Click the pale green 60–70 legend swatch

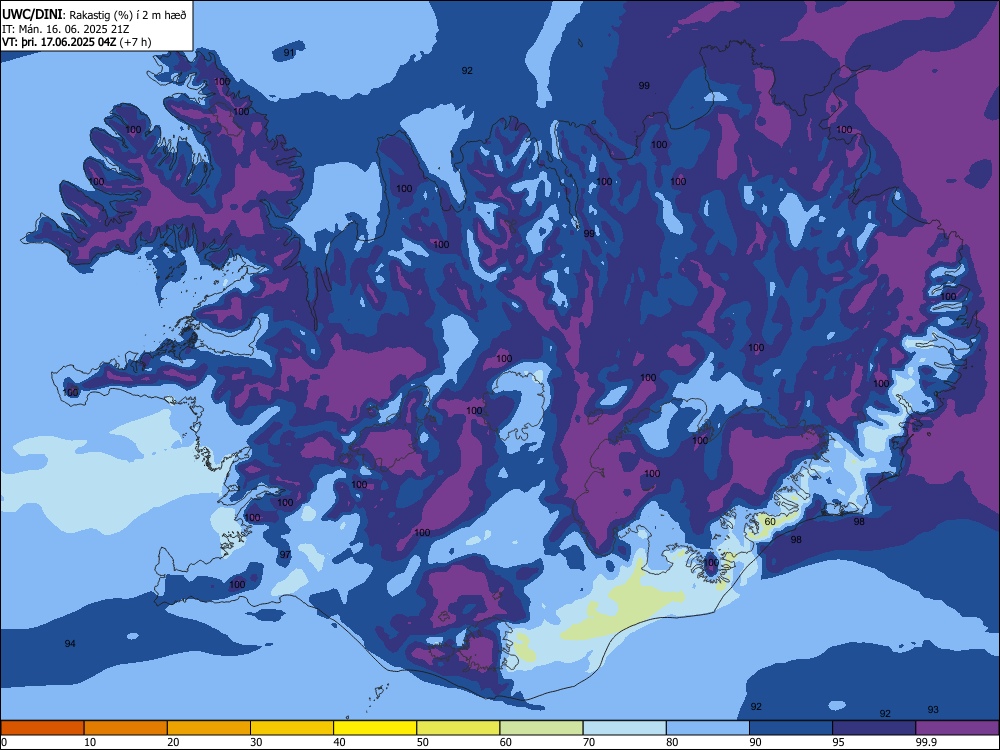(x=541, y=728)
